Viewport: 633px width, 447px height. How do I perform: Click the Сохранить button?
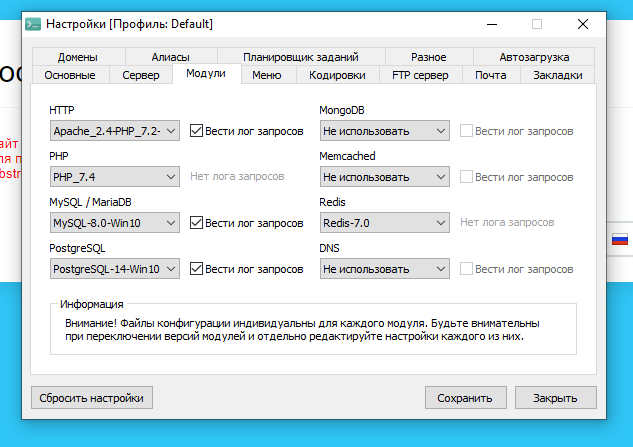coord(465,398)
